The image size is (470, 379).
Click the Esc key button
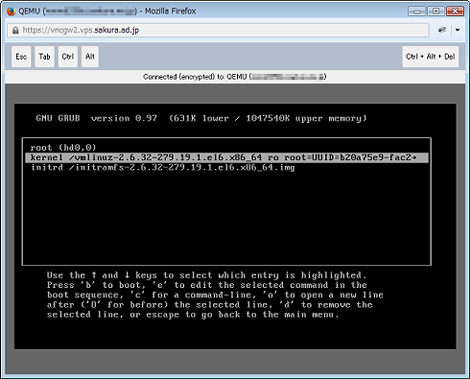(21, 57)
